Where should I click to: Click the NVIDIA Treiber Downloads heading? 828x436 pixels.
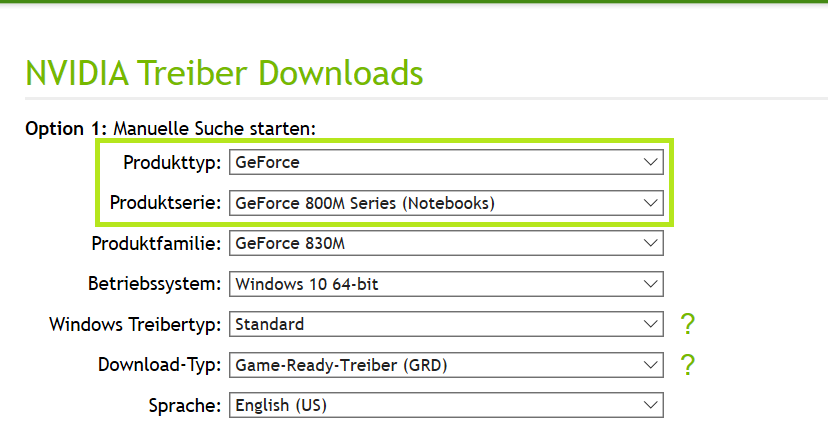[223, 73]
